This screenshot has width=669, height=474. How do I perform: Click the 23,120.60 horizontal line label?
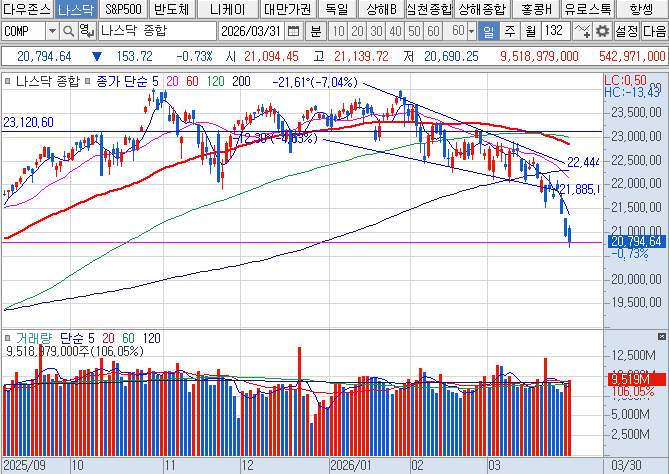pyautogui.click(x=29, y=122)
